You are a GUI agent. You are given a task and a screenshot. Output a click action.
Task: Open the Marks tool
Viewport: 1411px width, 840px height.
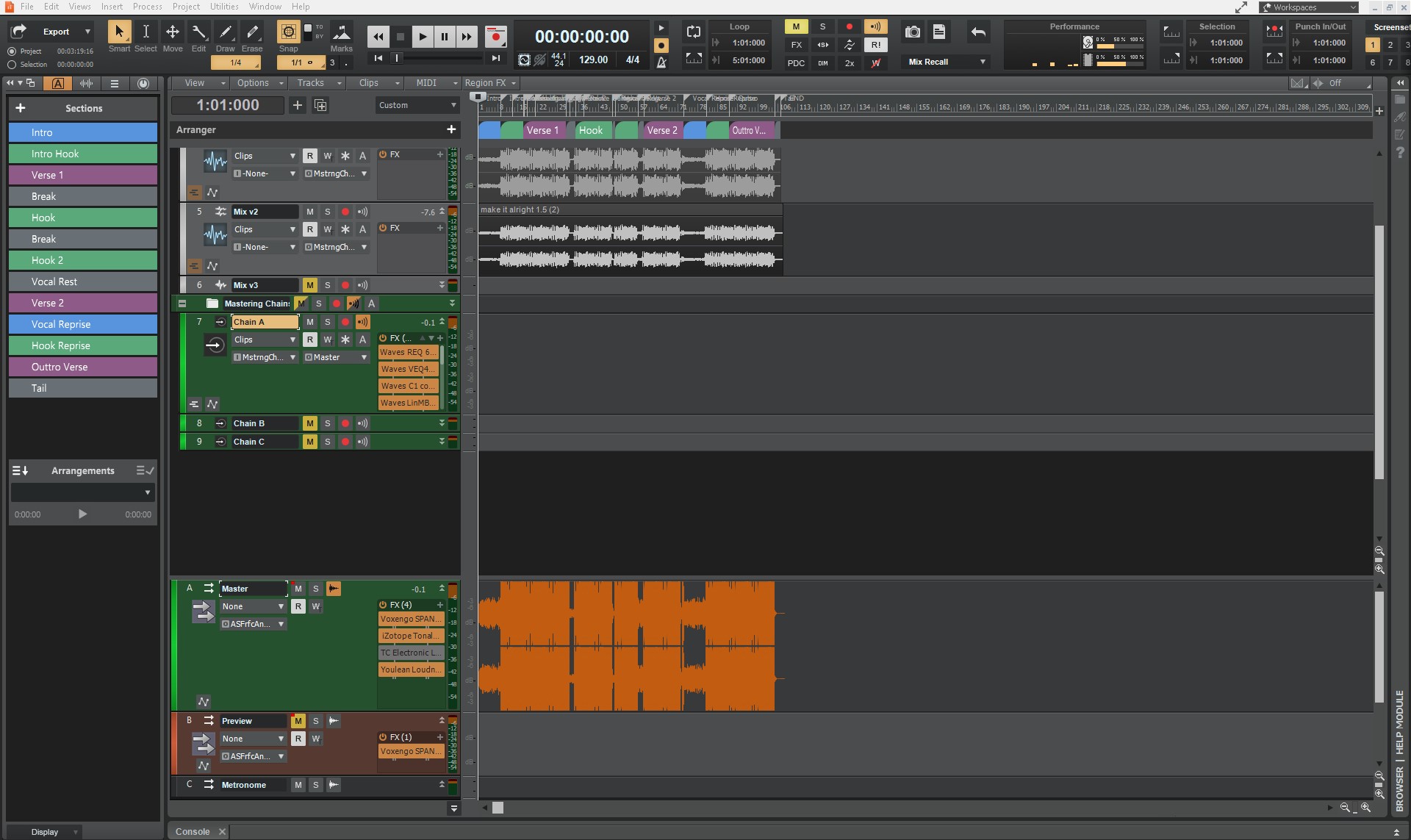click(341, 32)
